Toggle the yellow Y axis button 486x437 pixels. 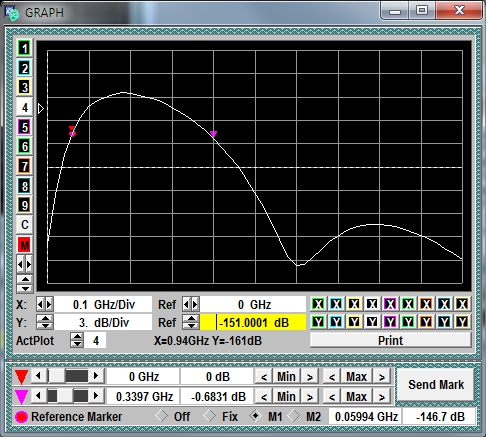(x=354, y=322)
